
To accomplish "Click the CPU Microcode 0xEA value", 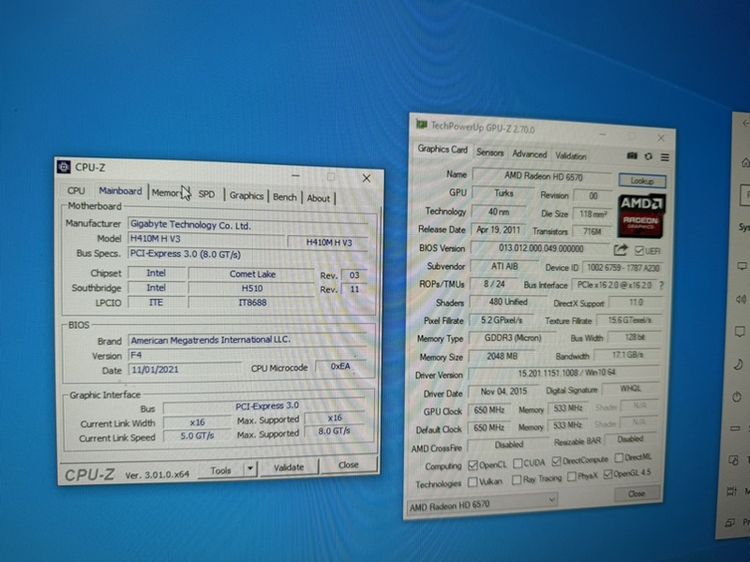I will point(341,366).
